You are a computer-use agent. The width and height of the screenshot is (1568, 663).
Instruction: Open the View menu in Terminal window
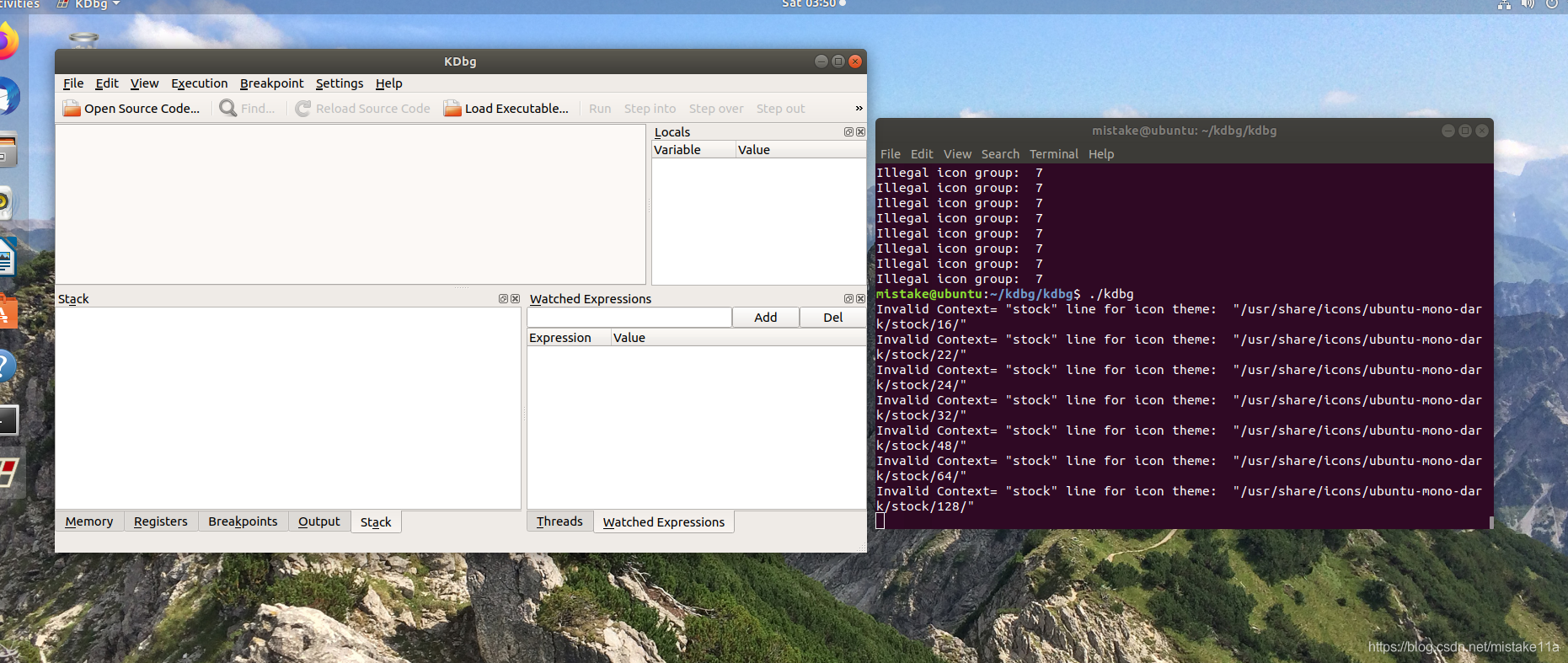[957, 154]
